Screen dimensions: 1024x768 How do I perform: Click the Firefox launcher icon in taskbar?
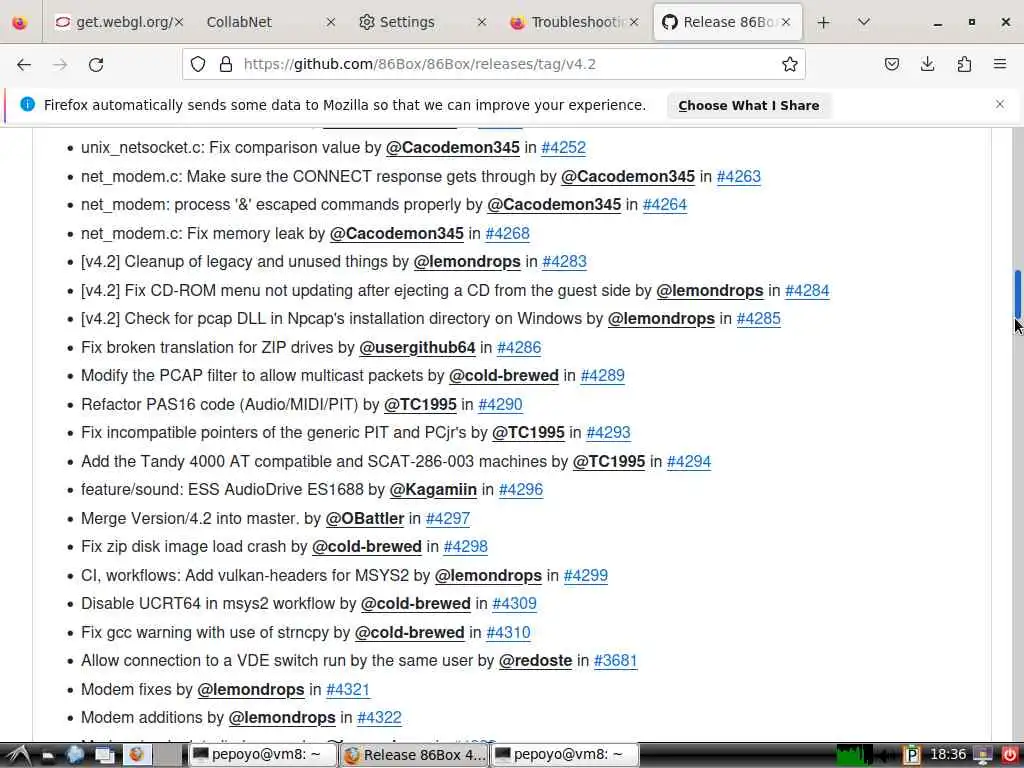136,755
